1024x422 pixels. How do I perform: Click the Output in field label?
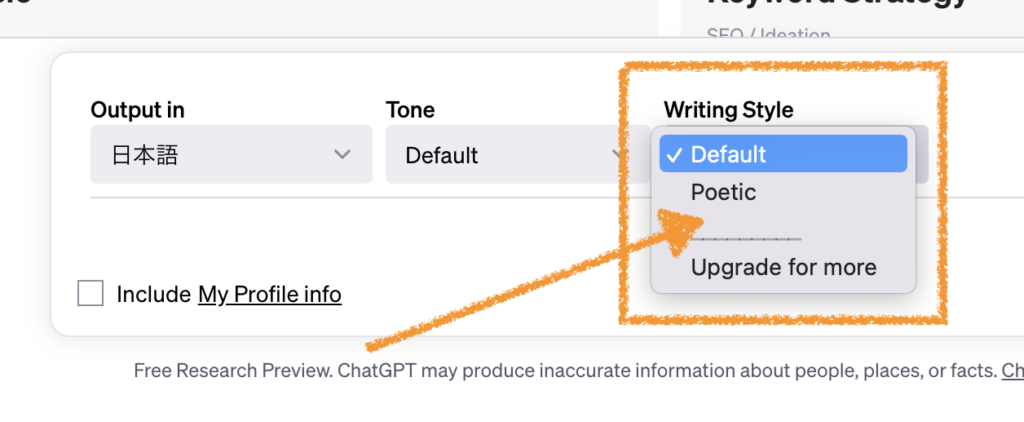coord(137,110)
